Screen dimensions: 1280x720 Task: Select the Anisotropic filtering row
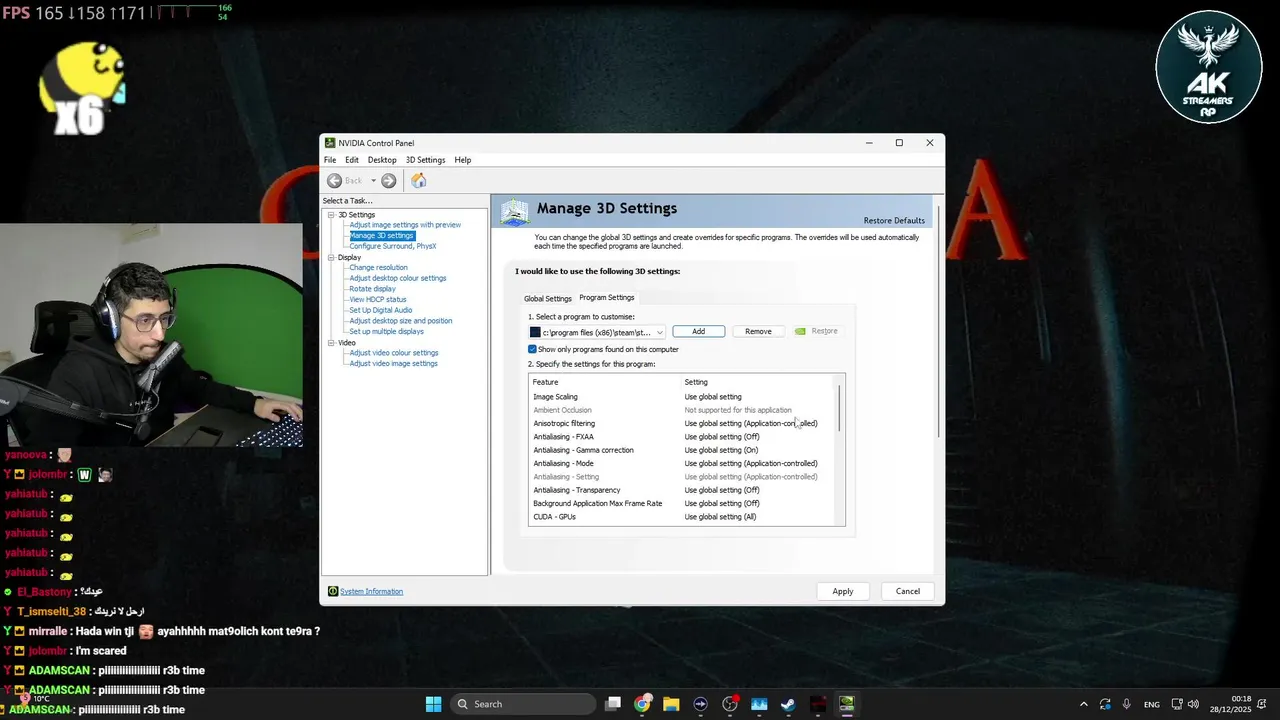click(683, 423)
